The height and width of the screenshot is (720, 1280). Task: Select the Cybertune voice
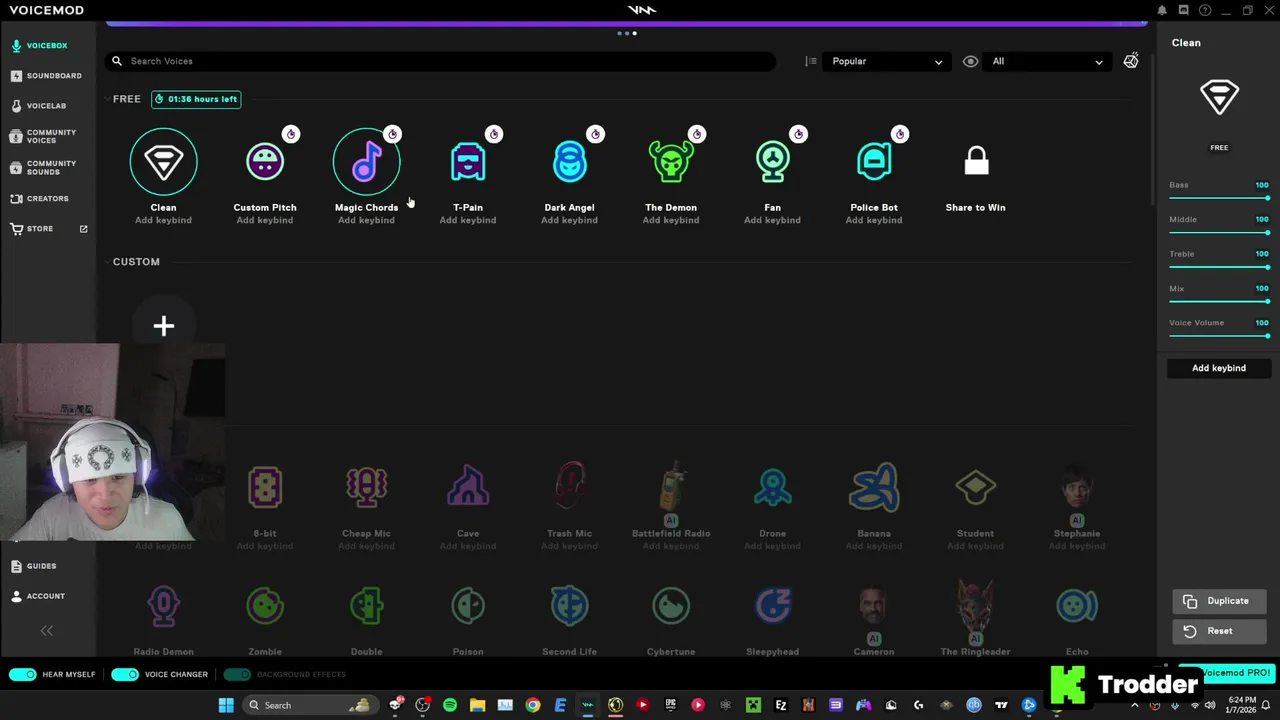point(671,606)
